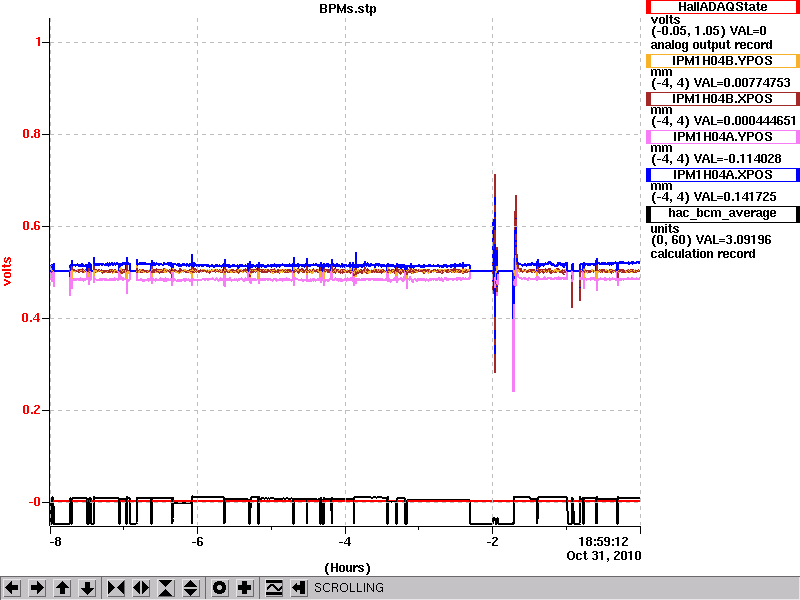Click the BPMs.stp plot title
The height and width of the screenshot is (600, 800).
coord(348,9)
